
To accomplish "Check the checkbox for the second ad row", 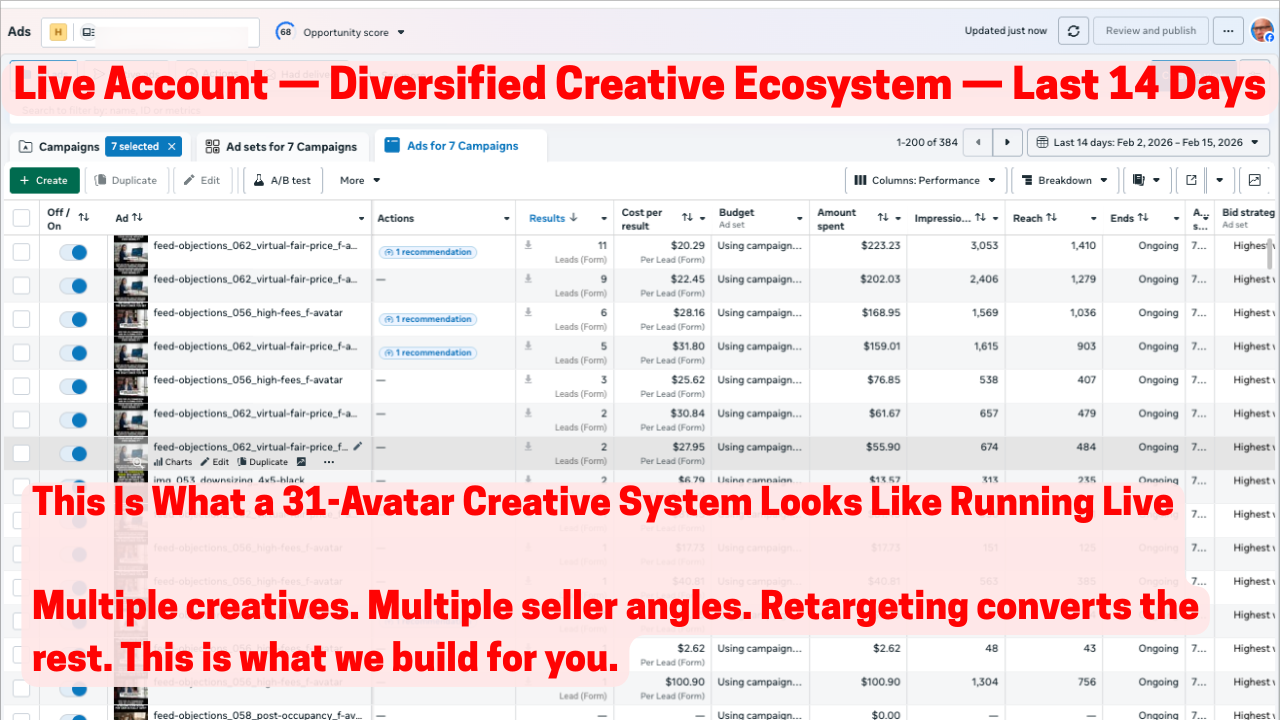I will [21, 285].
